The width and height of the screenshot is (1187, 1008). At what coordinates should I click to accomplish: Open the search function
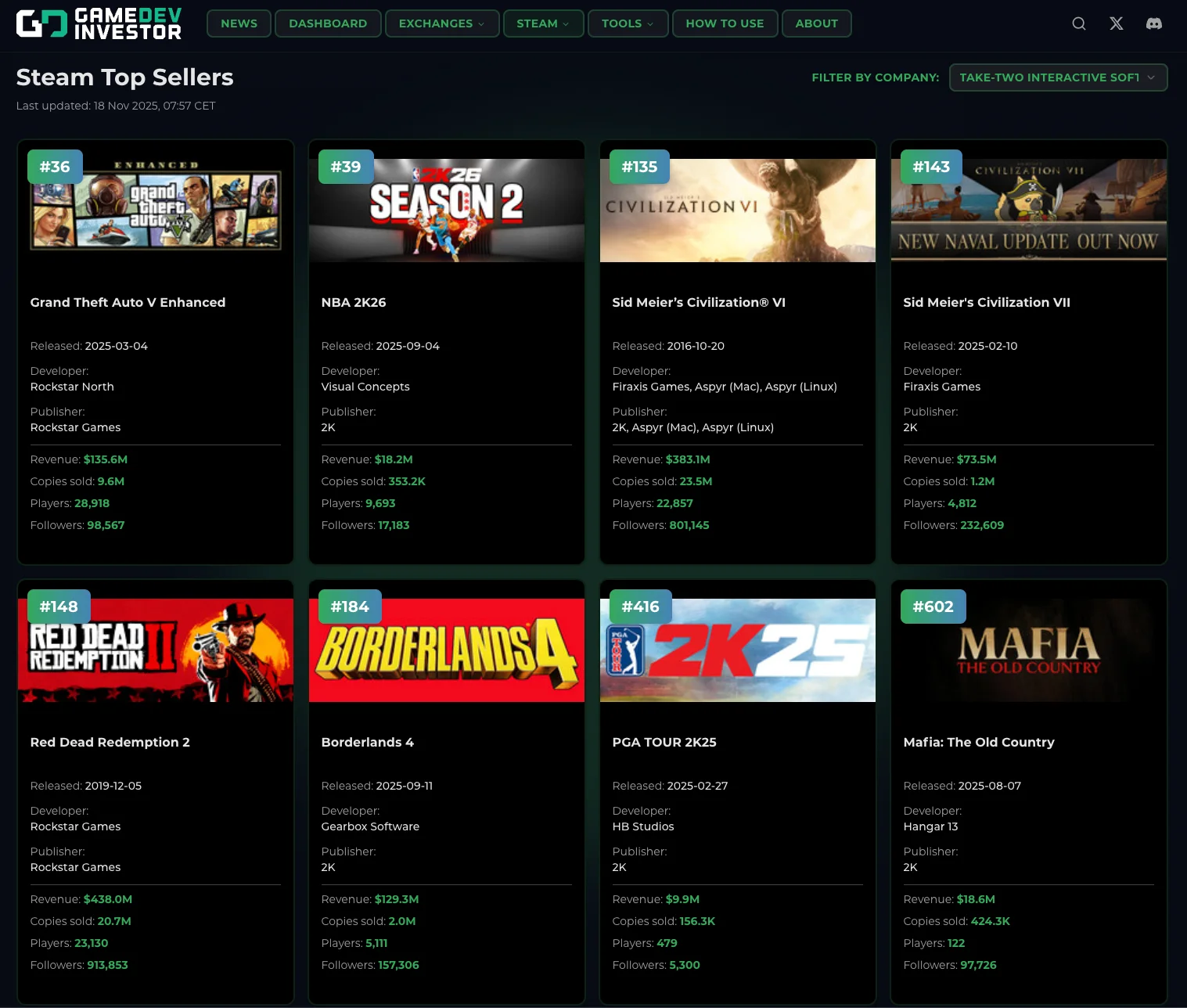[x=1078, y=23]
